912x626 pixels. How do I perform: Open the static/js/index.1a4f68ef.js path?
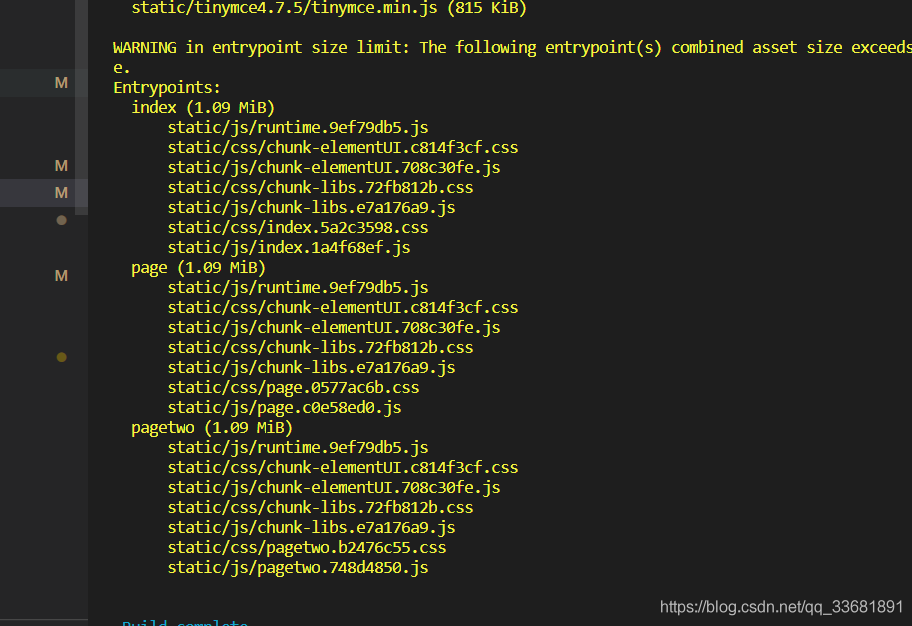[289, 248]
